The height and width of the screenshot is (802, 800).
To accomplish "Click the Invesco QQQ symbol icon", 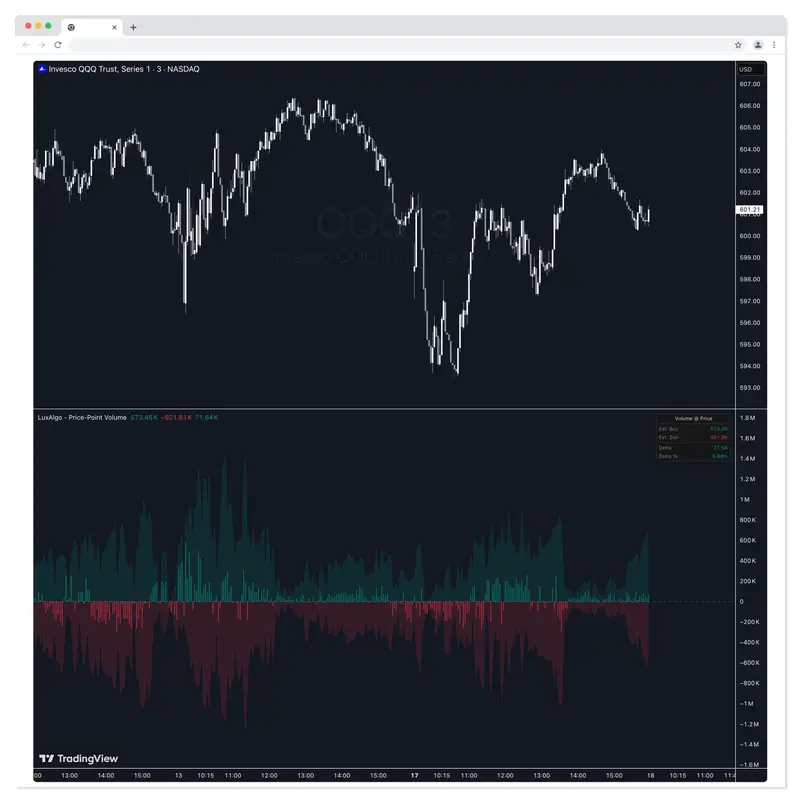I will pos(40,69).
